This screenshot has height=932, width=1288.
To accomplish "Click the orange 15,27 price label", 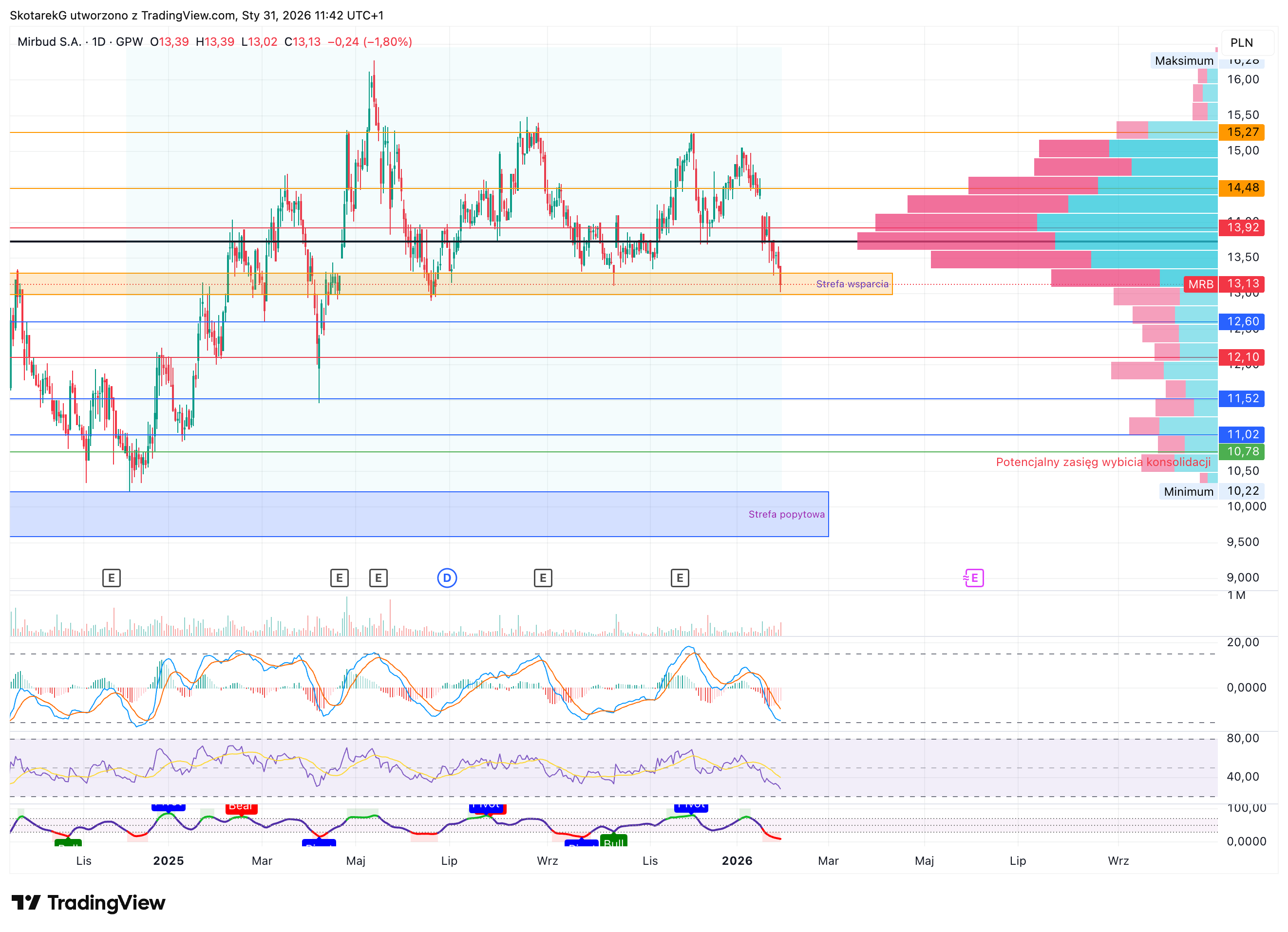I will 1243,131.
